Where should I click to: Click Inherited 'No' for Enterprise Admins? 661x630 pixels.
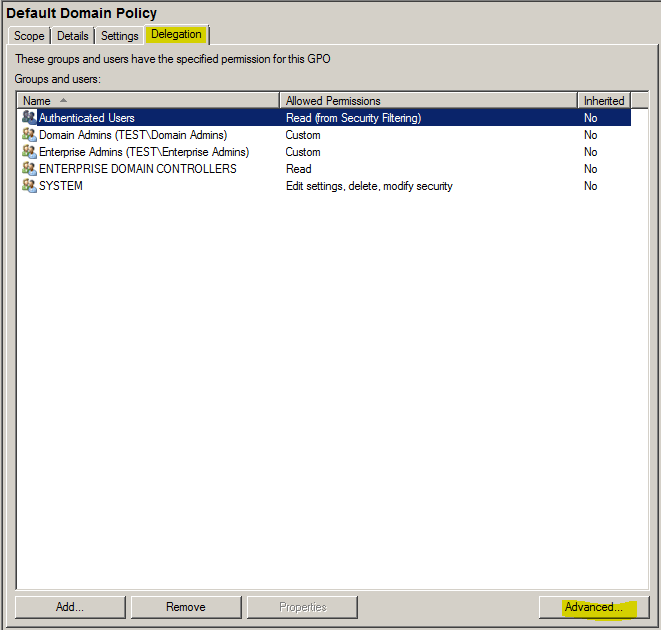590,152
